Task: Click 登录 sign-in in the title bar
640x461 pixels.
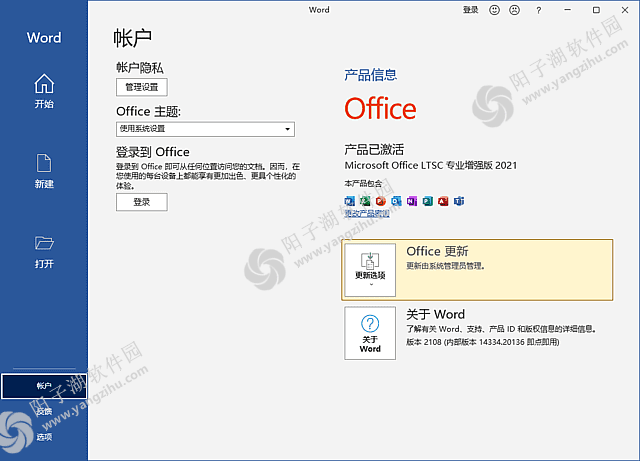Action: (x=470, y=10)
